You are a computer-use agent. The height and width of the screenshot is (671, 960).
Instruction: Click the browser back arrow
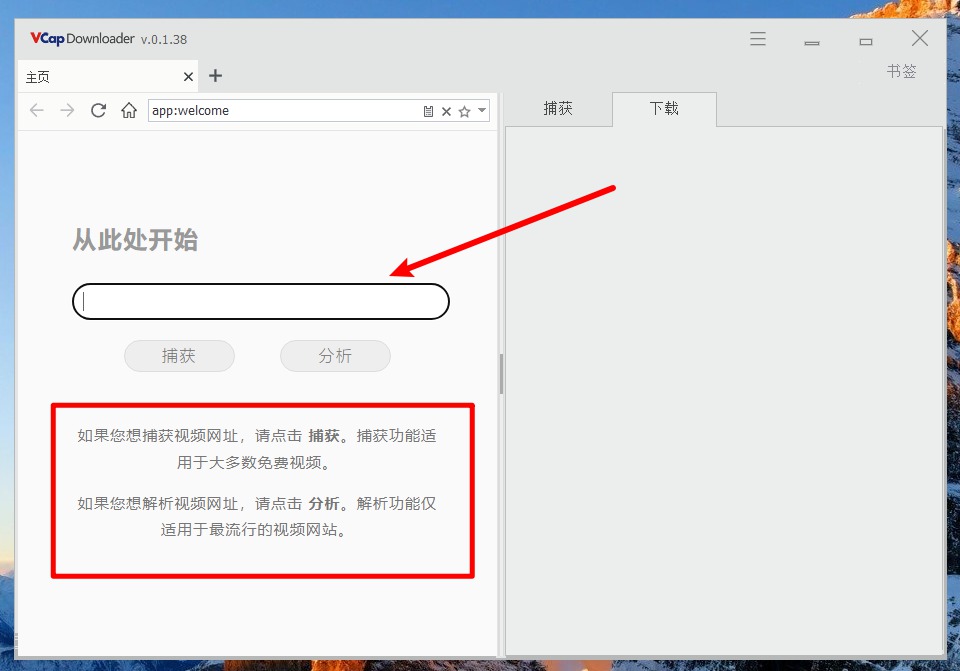37,111
